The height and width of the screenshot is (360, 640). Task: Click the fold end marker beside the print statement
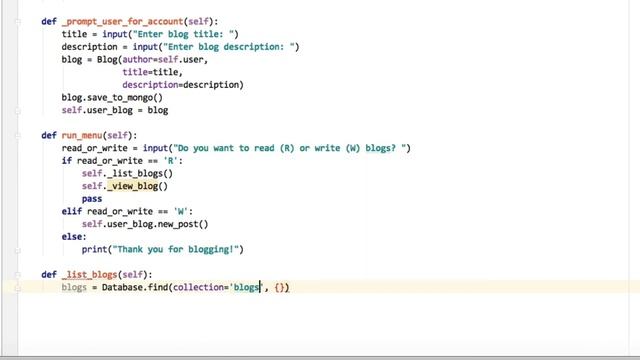(18, 250)
